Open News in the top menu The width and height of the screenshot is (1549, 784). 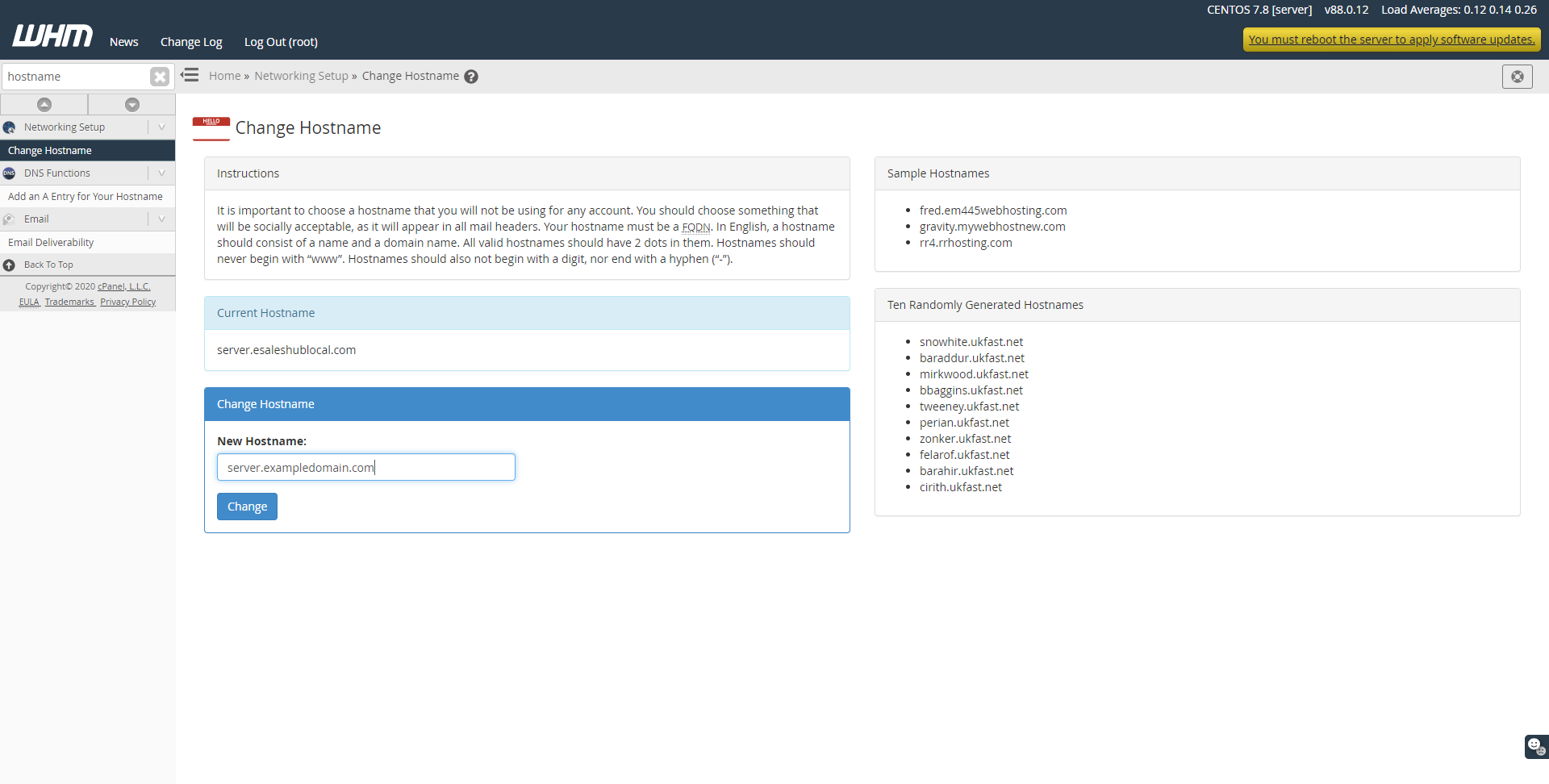tap(124, 42)
